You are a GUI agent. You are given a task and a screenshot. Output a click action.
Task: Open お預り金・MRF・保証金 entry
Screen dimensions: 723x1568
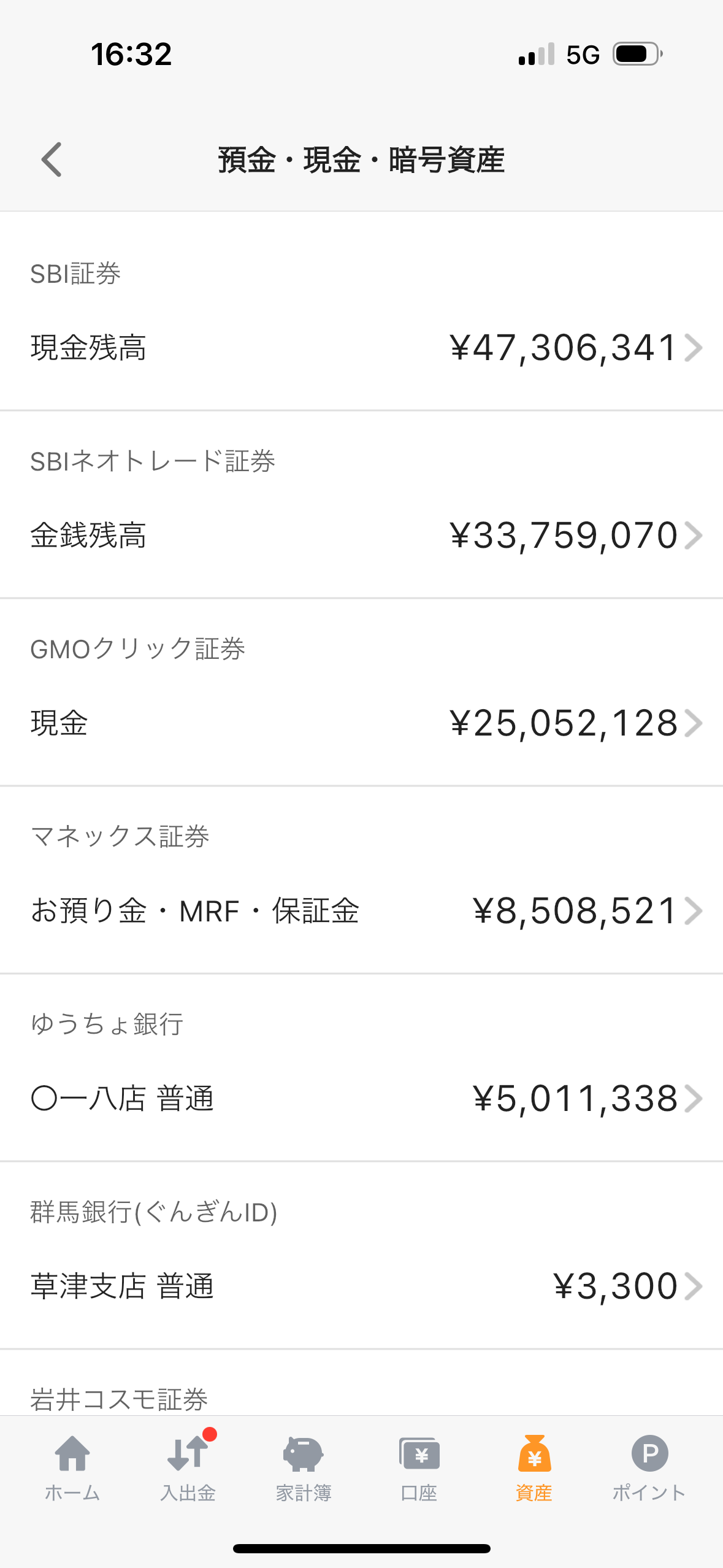pos(195,911)
